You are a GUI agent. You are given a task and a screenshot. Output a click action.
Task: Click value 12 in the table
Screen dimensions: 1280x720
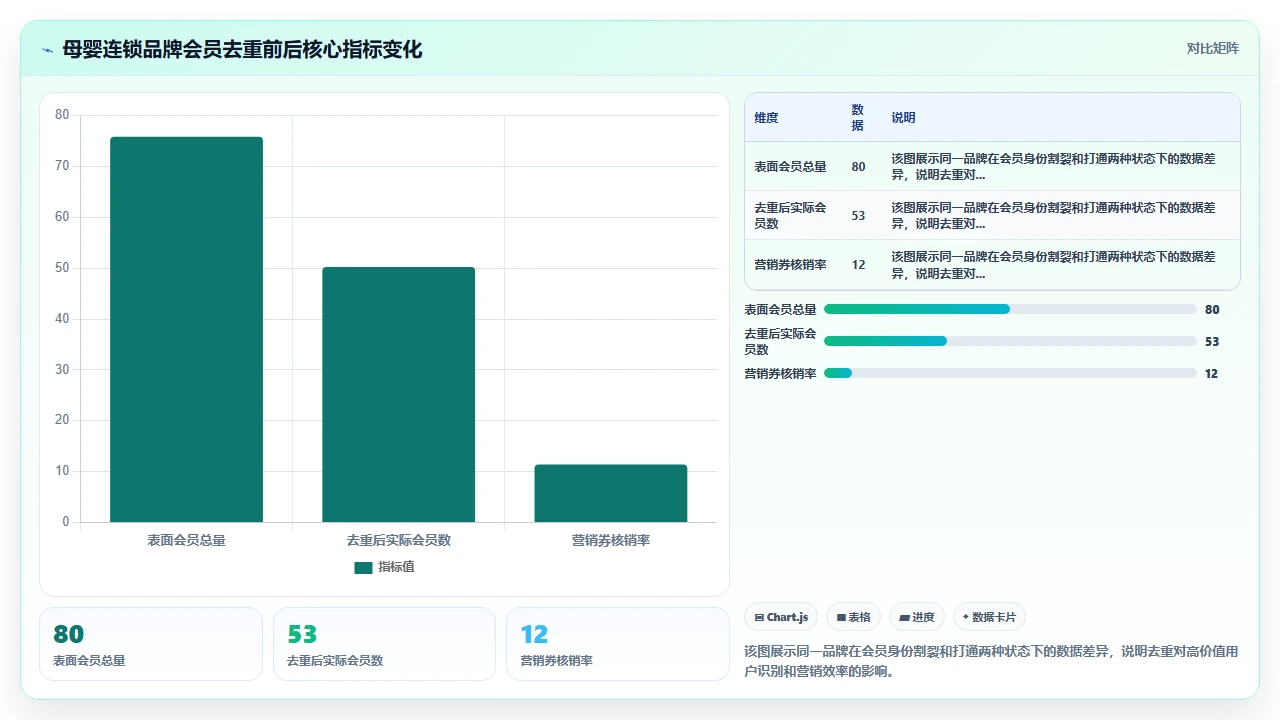point(858,265)
